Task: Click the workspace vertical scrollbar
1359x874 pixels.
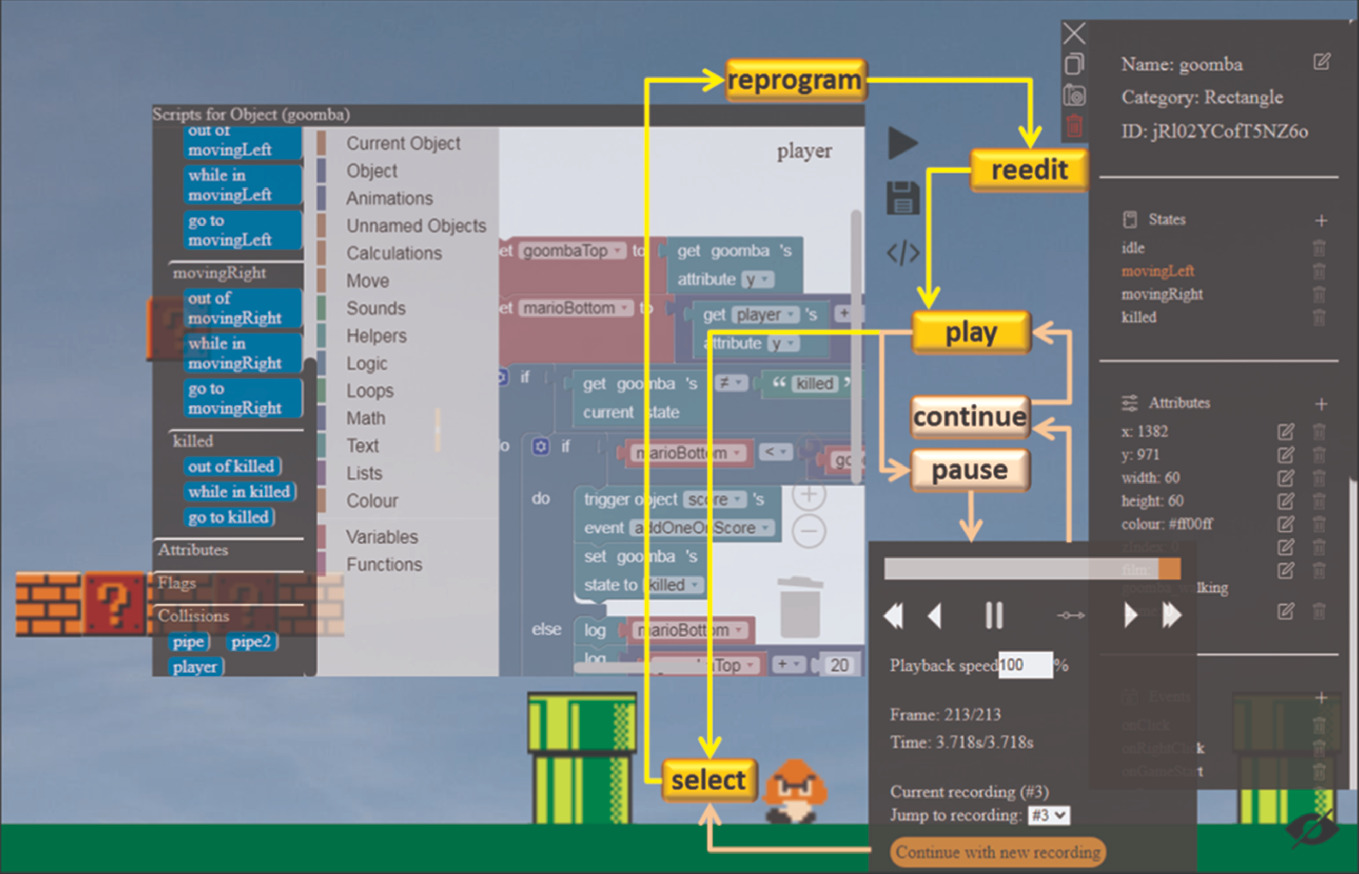Action: pyautogui.click(x=856, y=345)
